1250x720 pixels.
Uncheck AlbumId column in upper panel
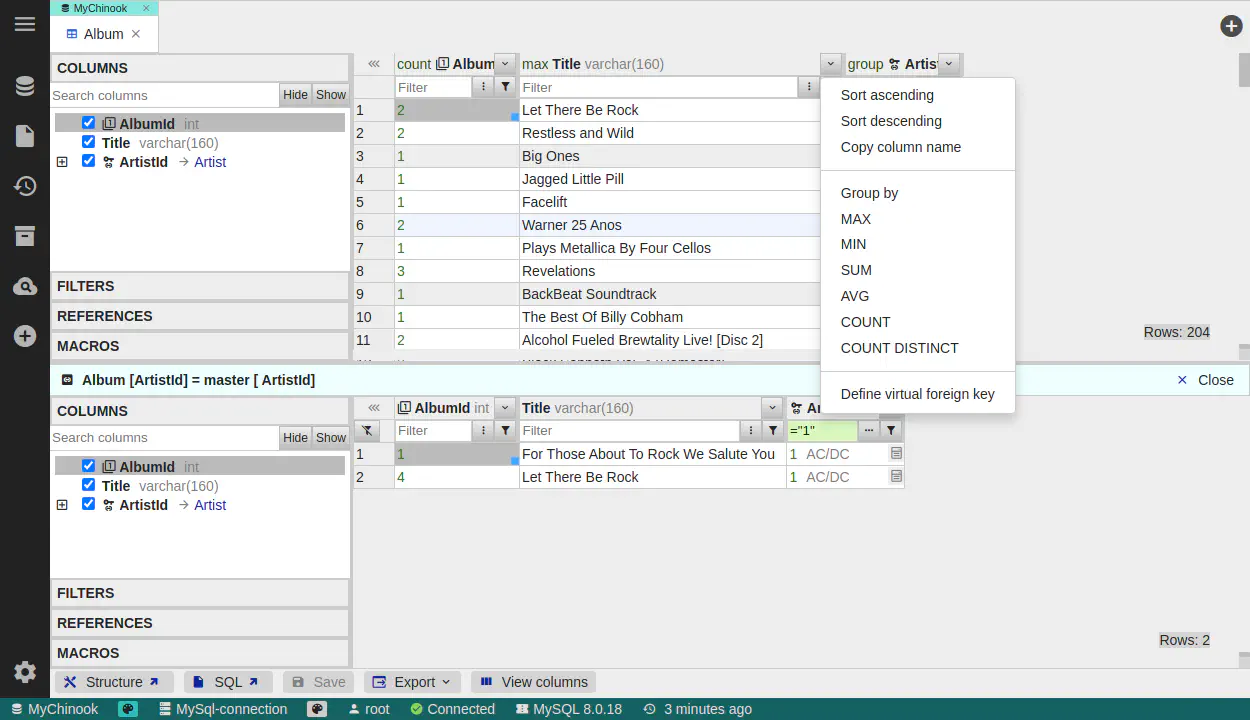(x=89, y=124)
